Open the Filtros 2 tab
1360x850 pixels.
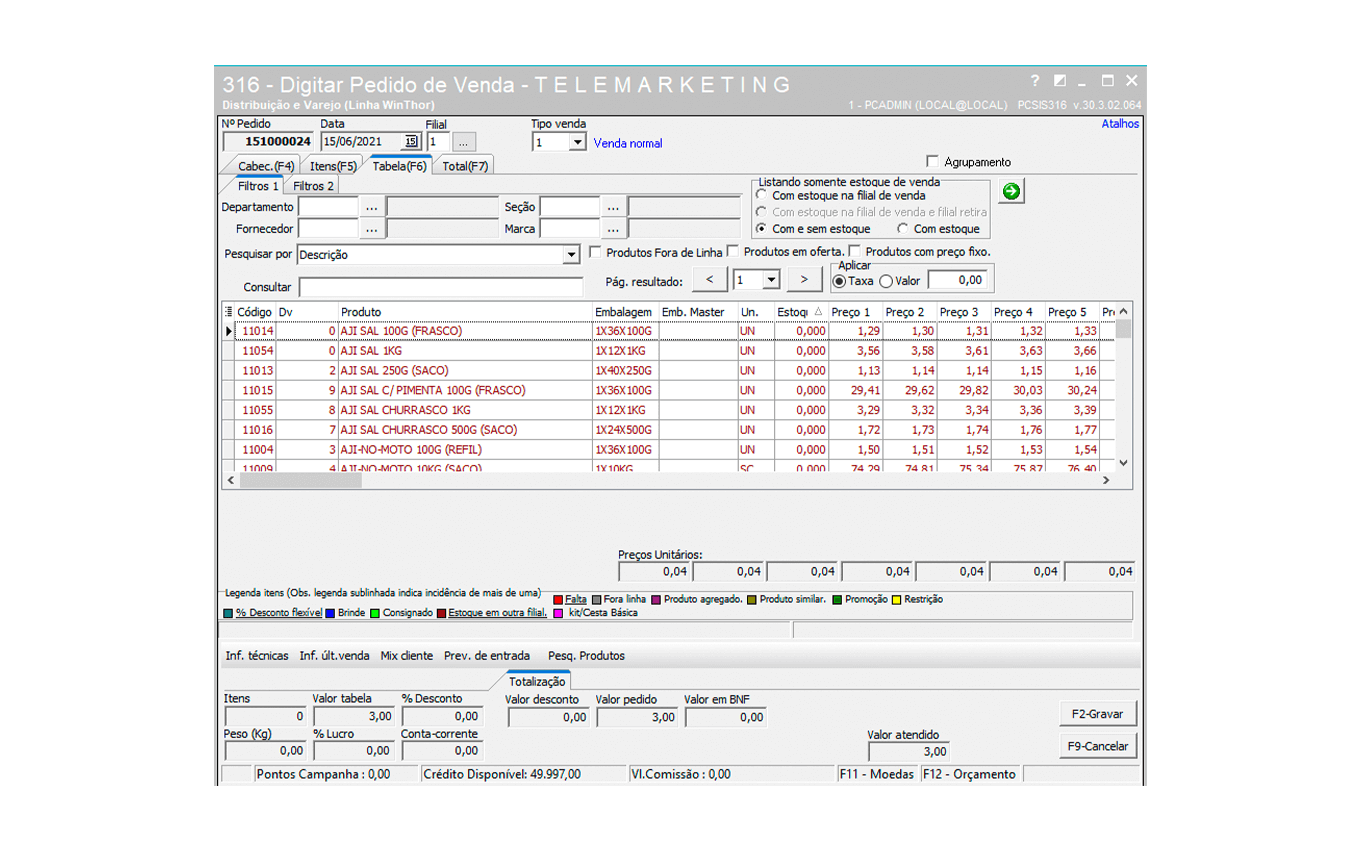pos(313,186)
